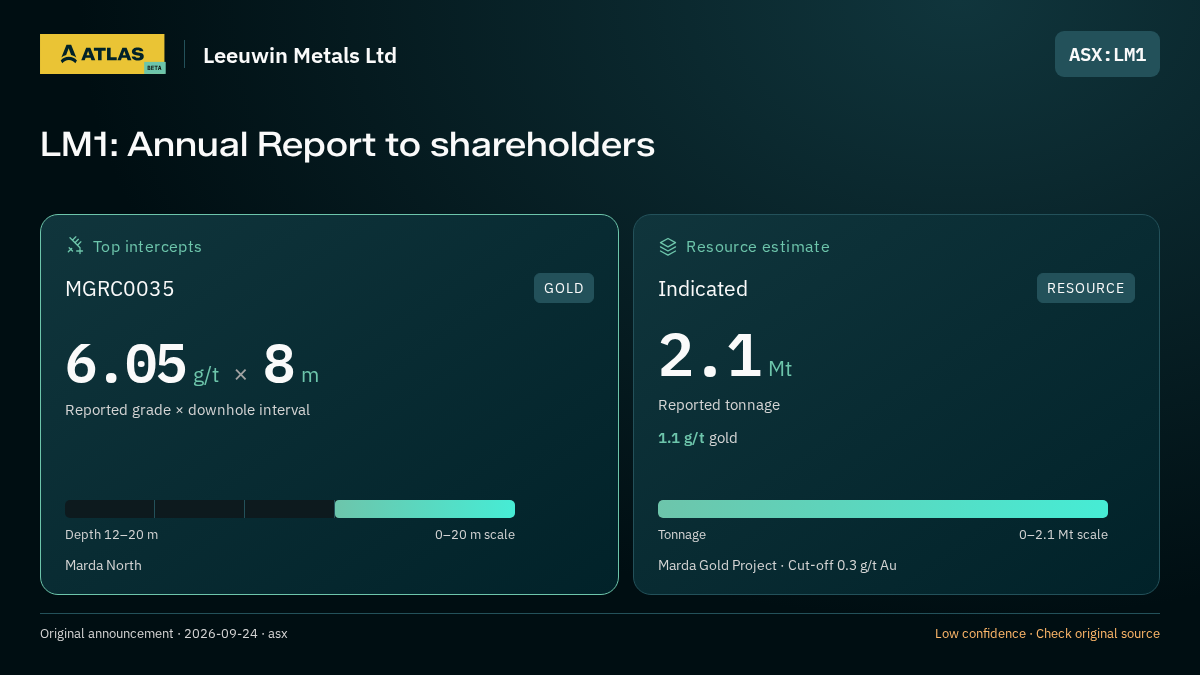The width and height of the screenshot is (1200, 675).
Task: Click the MGRC0035 hole identifier
Action: point(120,289)
